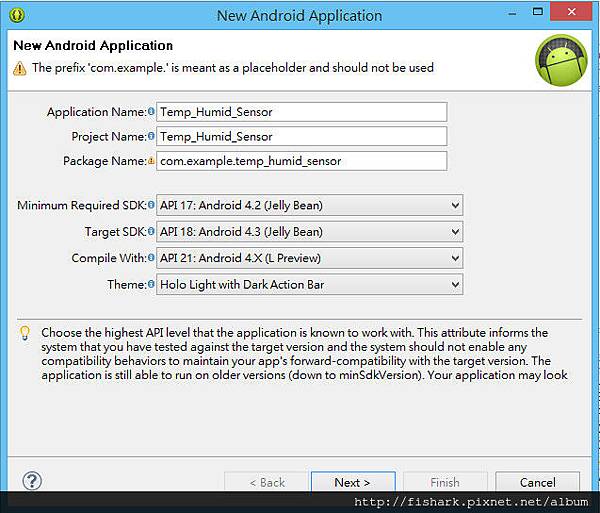The image size is (600, 513).
Task: Click the Eclipse icon in title bar
Action: pos(17,15)
